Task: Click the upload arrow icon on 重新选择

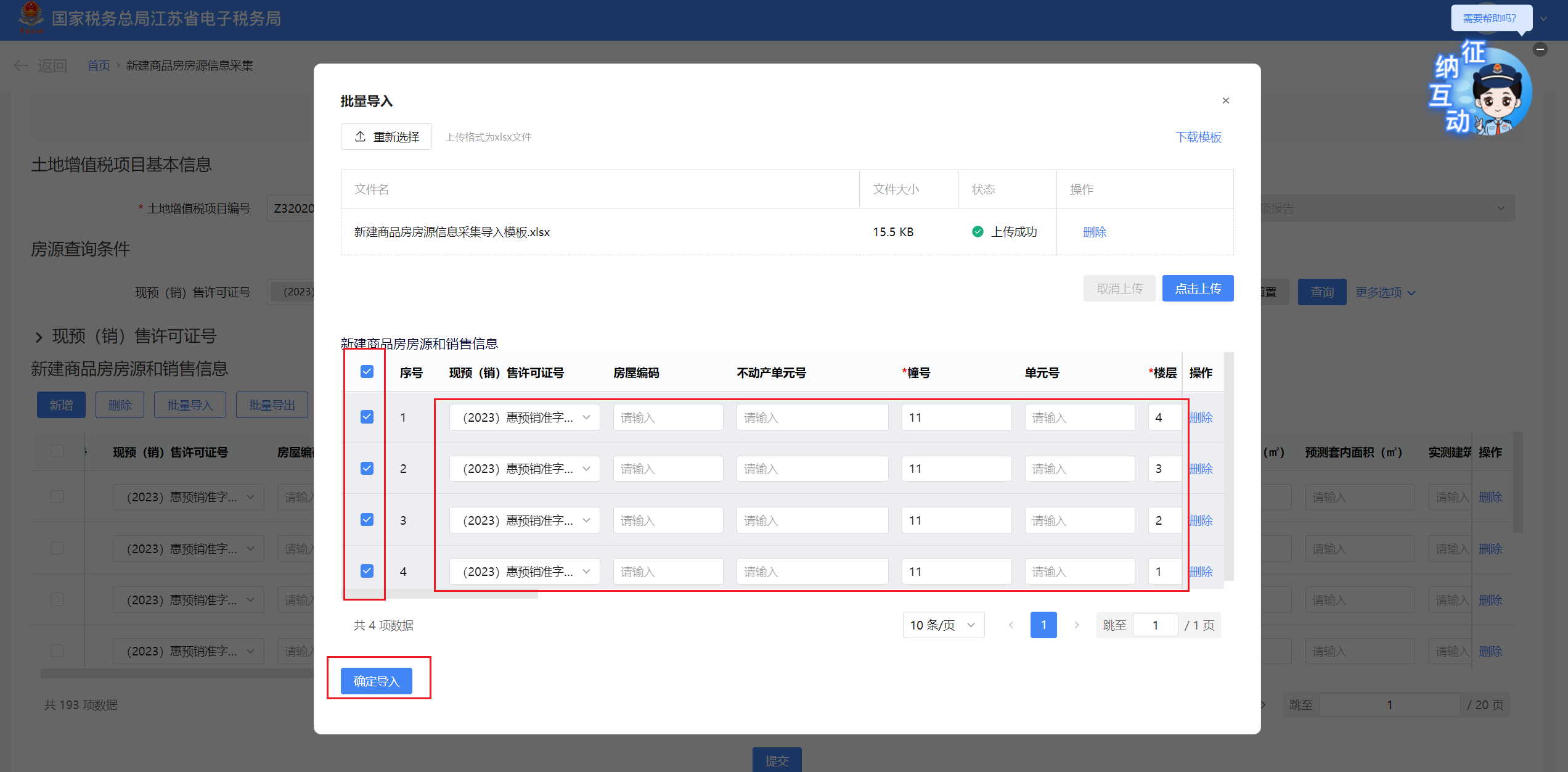Action: [x=361, y=136]
